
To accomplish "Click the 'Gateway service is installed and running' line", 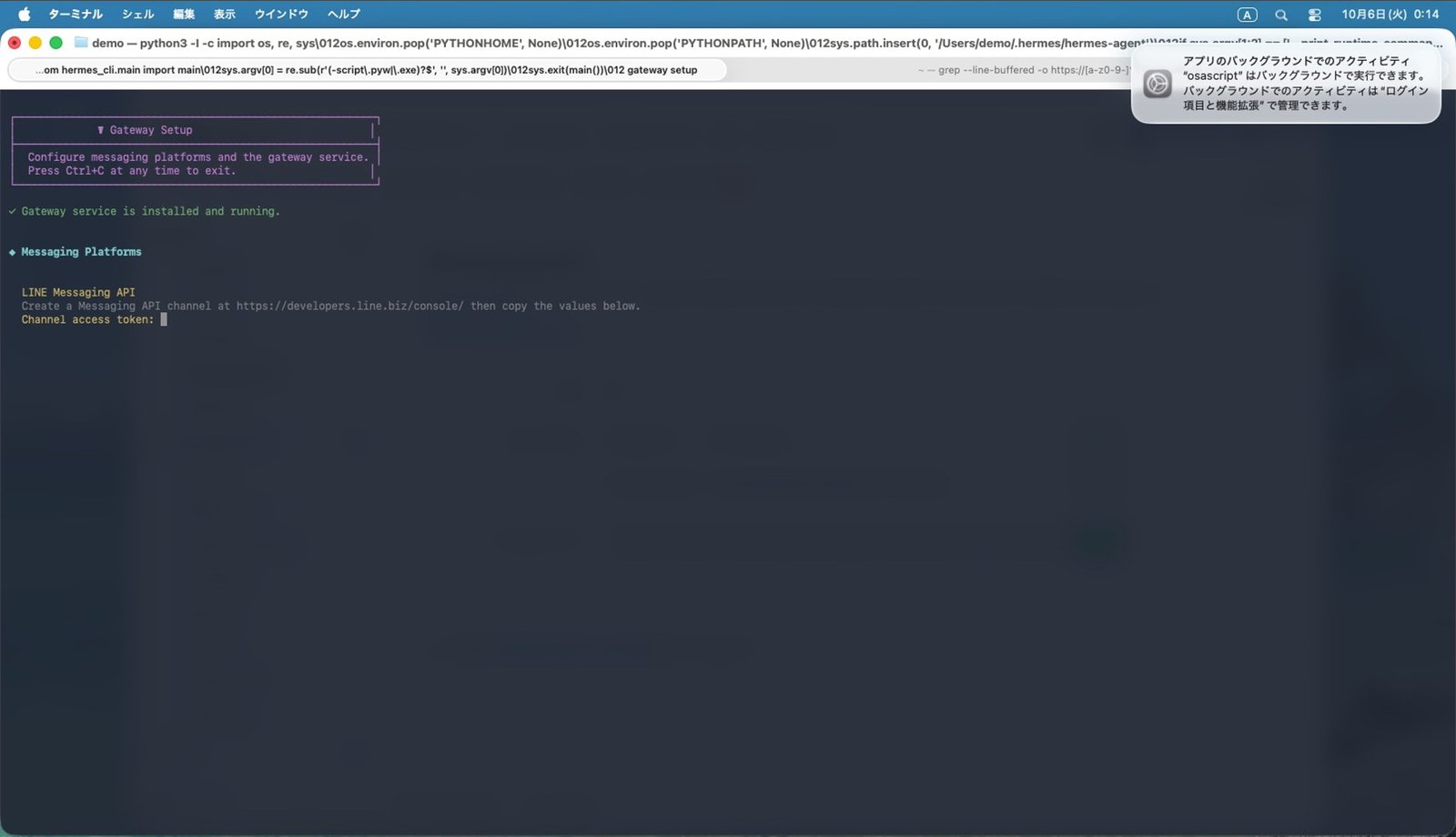I will tap(151, 211).
